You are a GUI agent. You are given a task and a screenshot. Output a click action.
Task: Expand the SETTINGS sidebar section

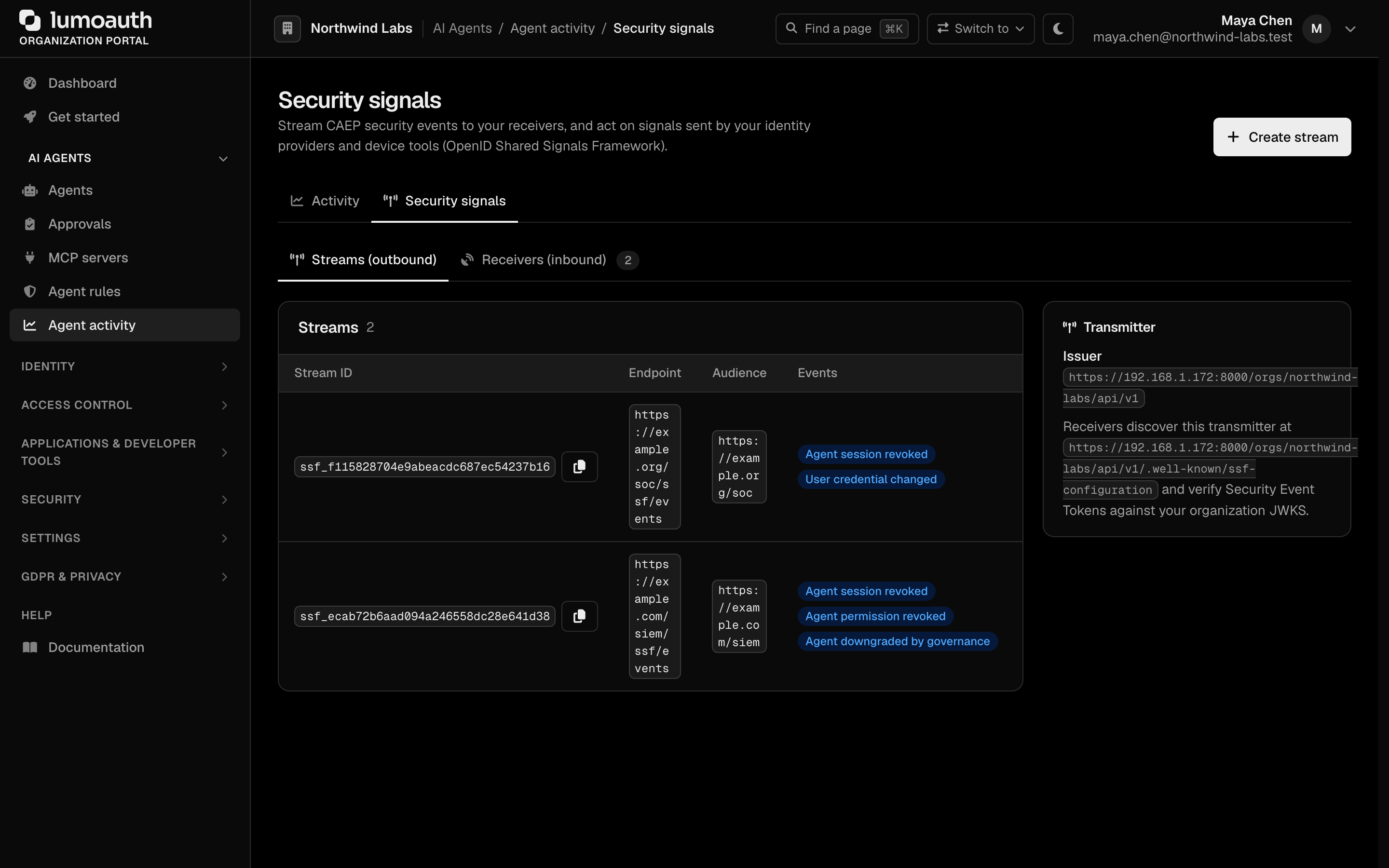coord(125,539)
